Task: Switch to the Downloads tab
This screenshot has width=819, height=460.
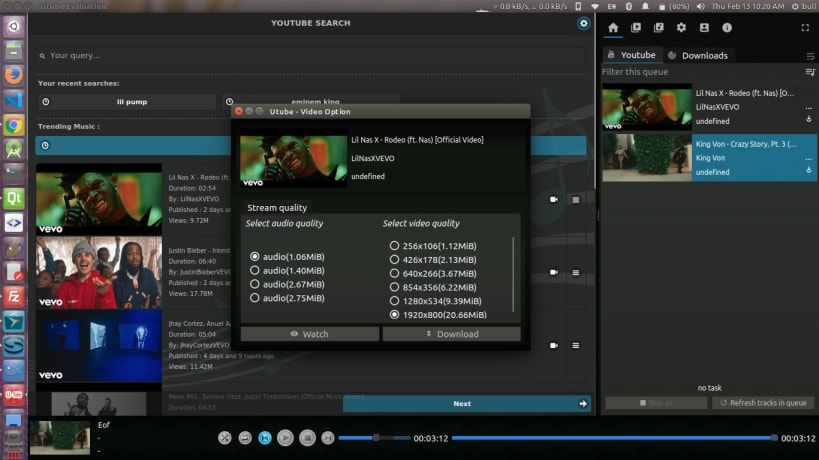Action: [698, 55]
